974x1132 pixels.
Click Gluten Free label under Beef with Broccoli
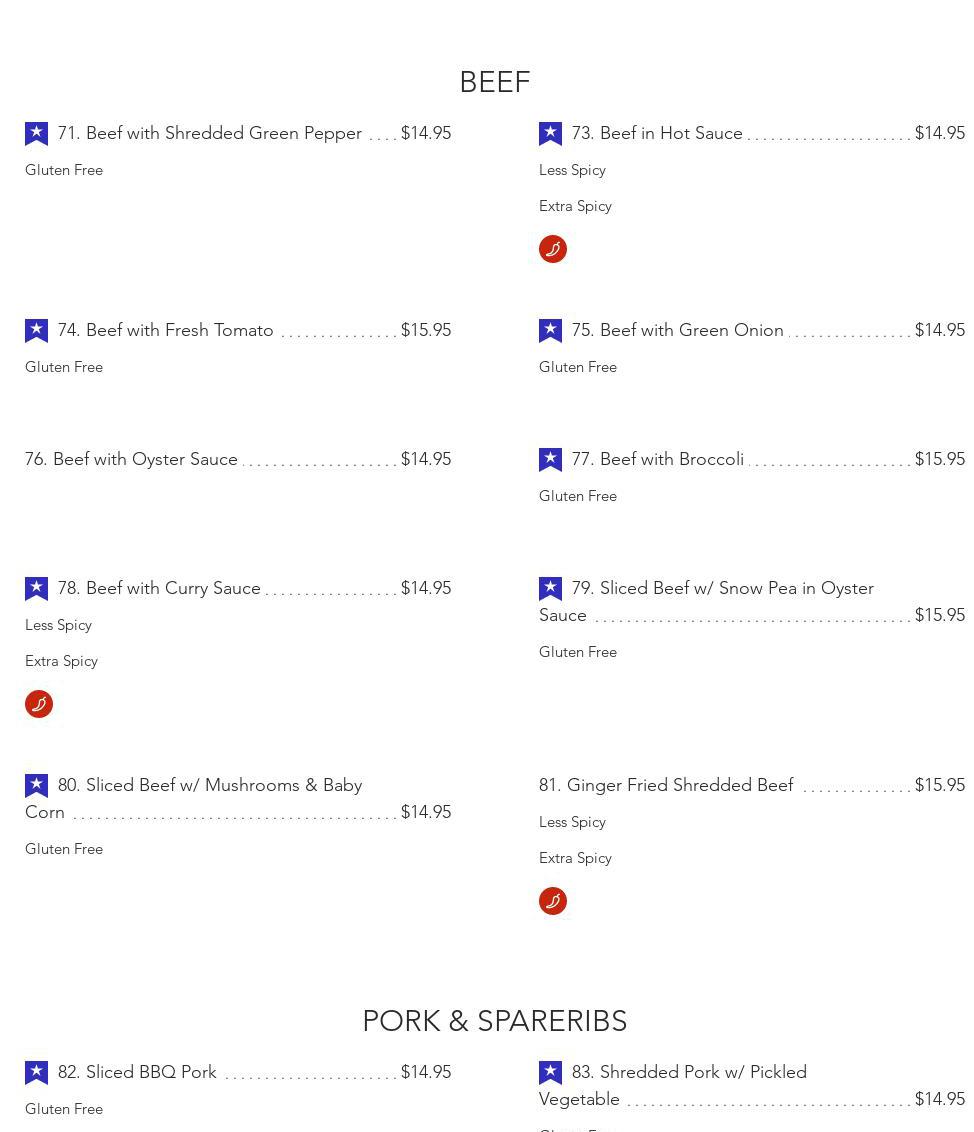(x=578, y=496)
